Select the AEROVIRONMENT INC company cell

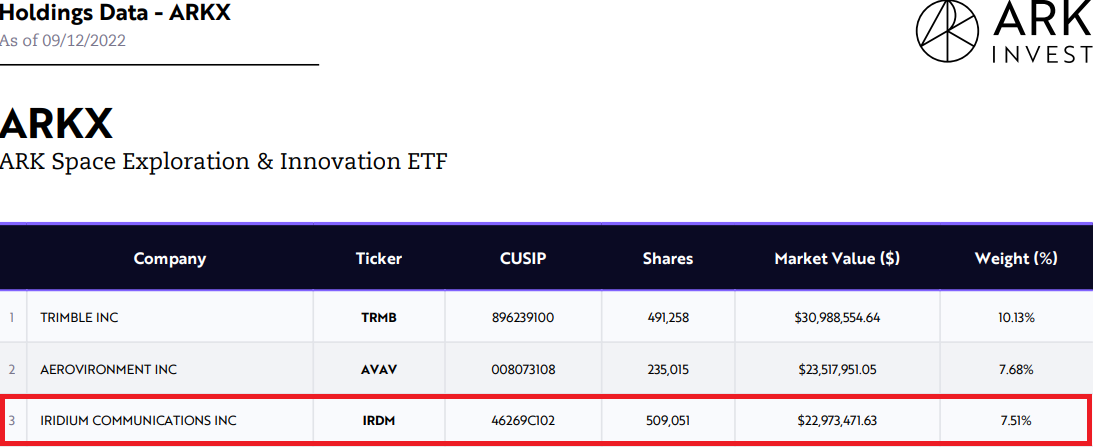coord(170,369)
